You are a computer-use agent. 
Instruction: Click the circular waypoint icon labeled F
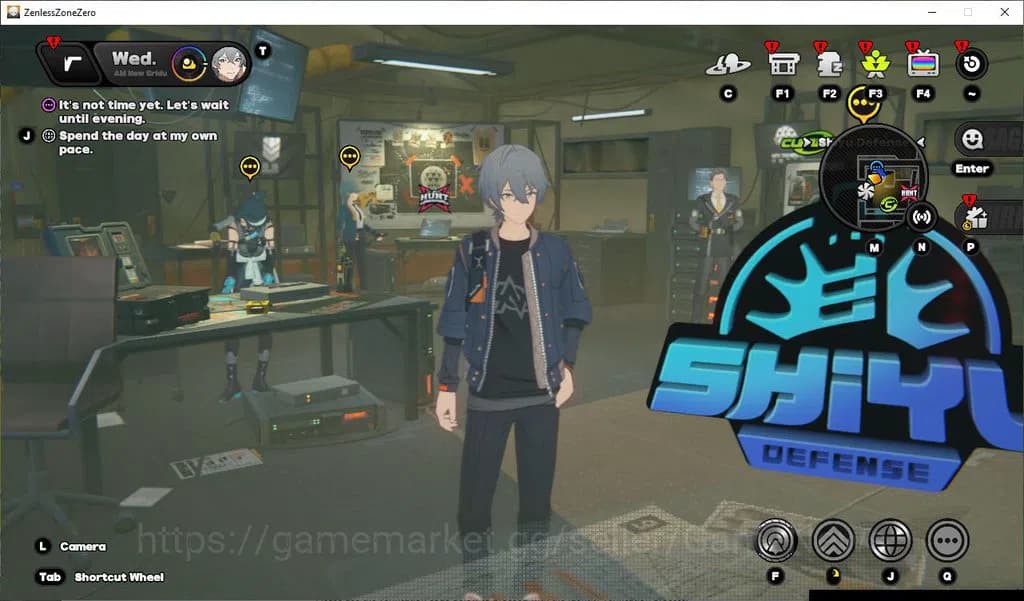pyautogui.click(x=775, y=541)
